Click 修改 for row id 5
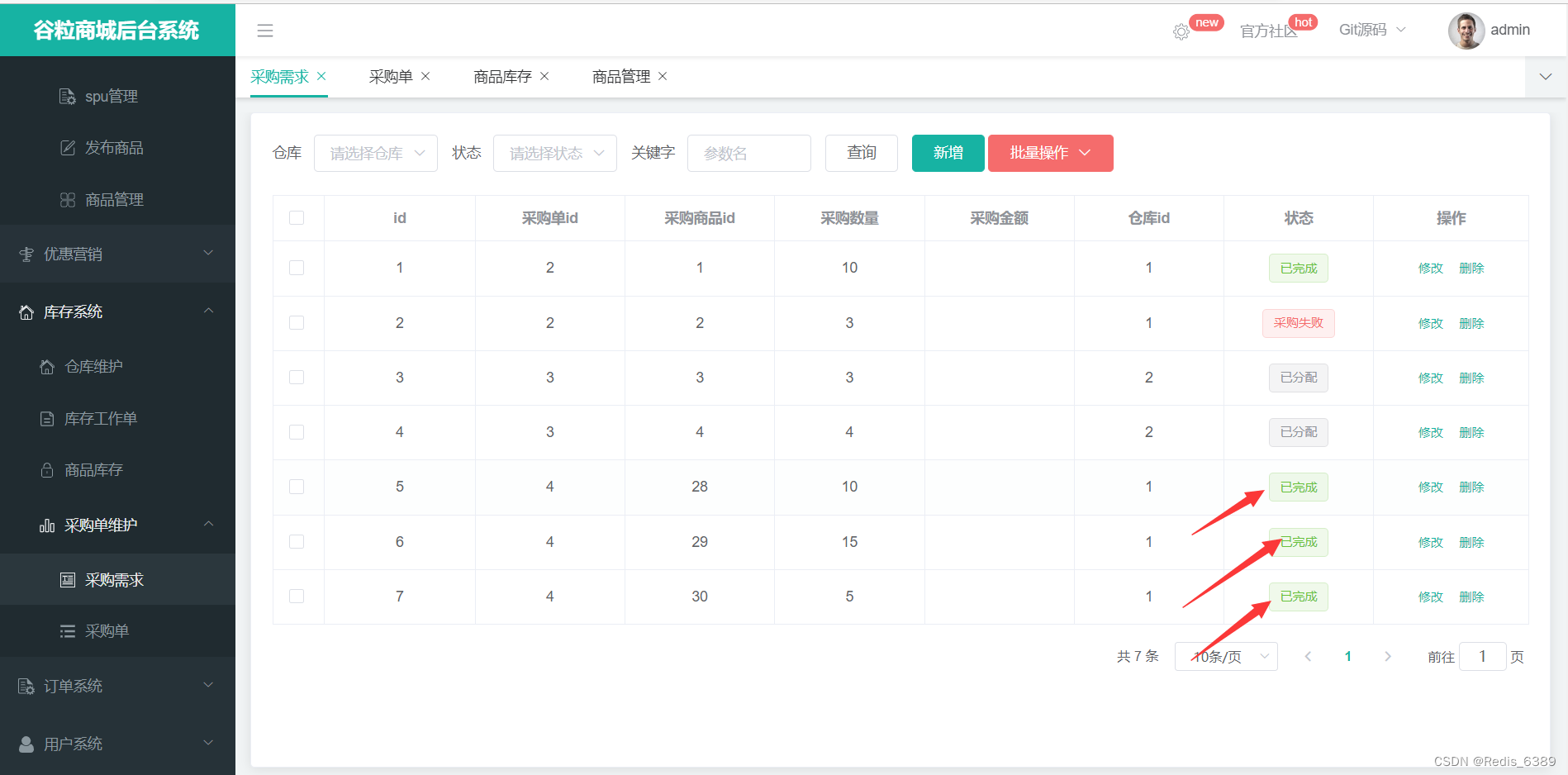The height and width of the screenshot is (775, 1568). coord(1431,487)
